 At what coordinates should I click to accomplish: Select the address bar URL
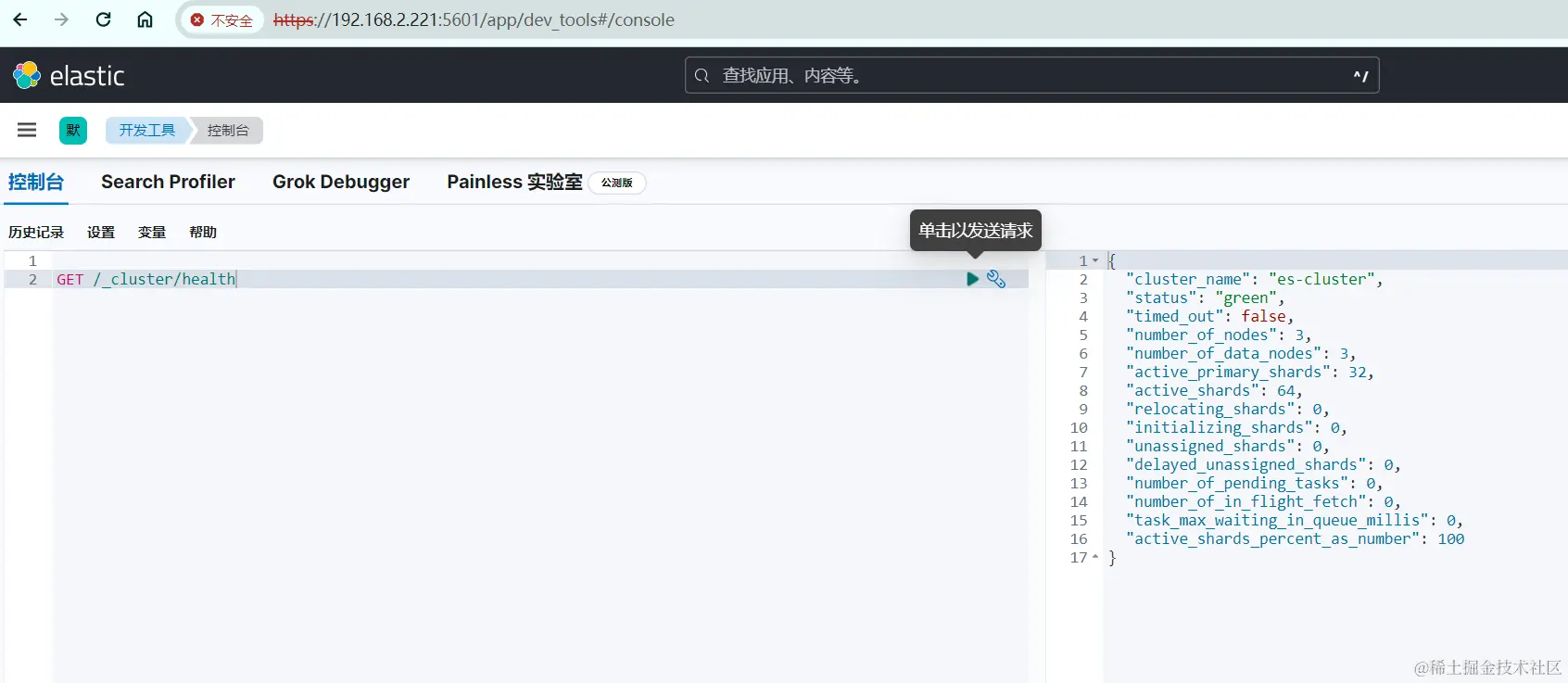coord(474,20)
